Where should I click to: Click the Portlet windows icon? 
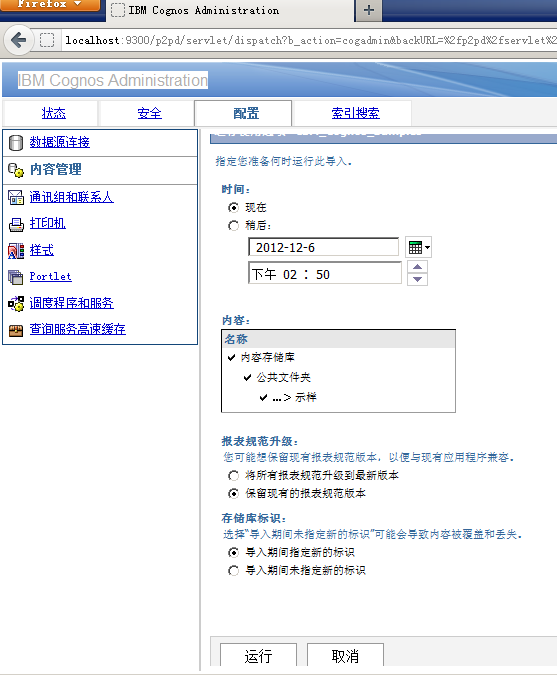tap(16, 277)
